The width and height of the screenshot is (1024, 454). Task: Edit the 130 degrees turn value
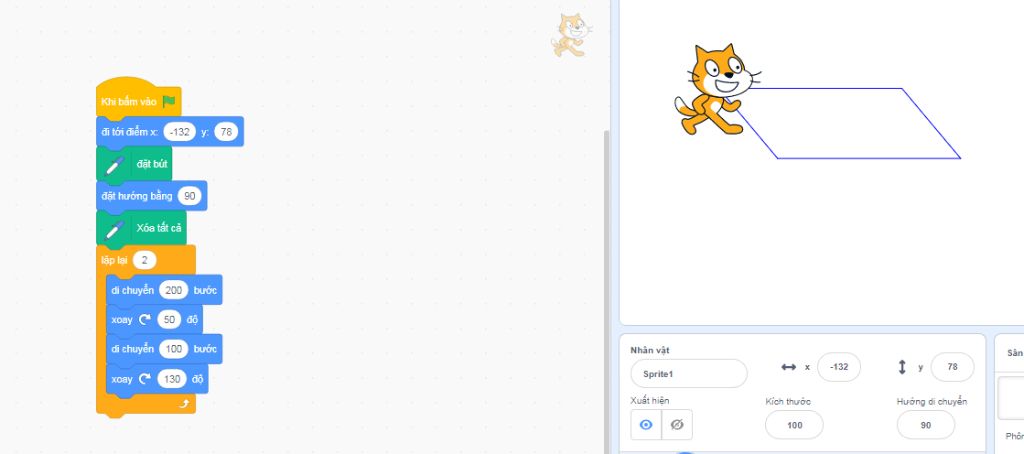(172, 379)
